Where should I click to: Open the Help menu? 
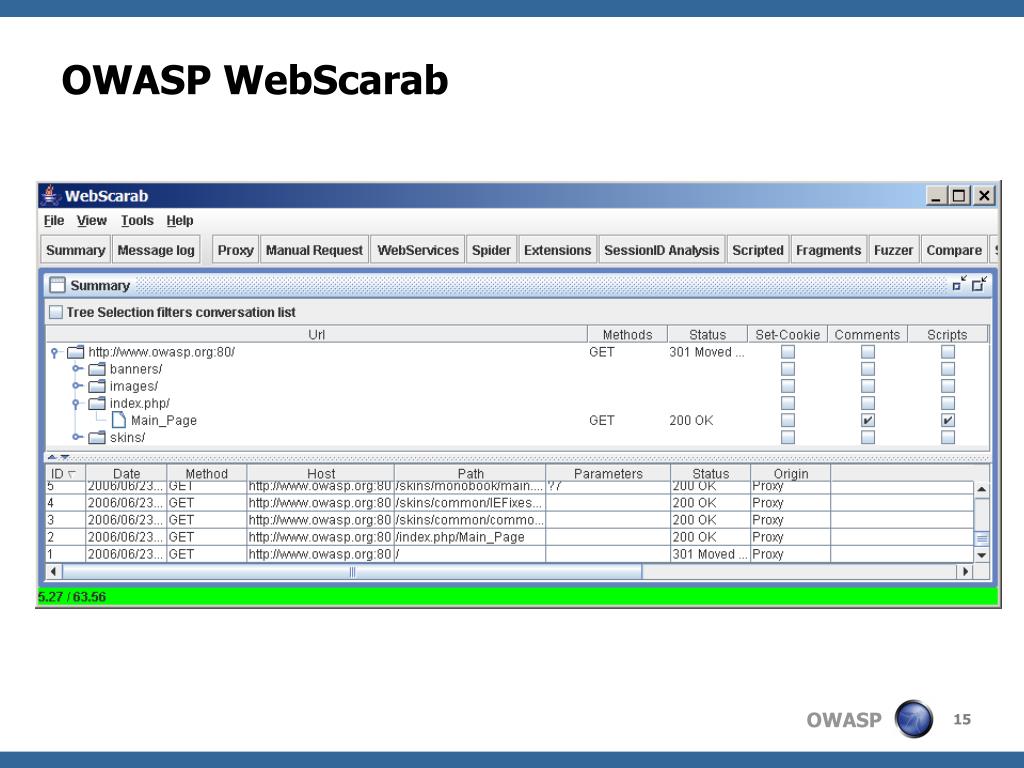point(180,221)
